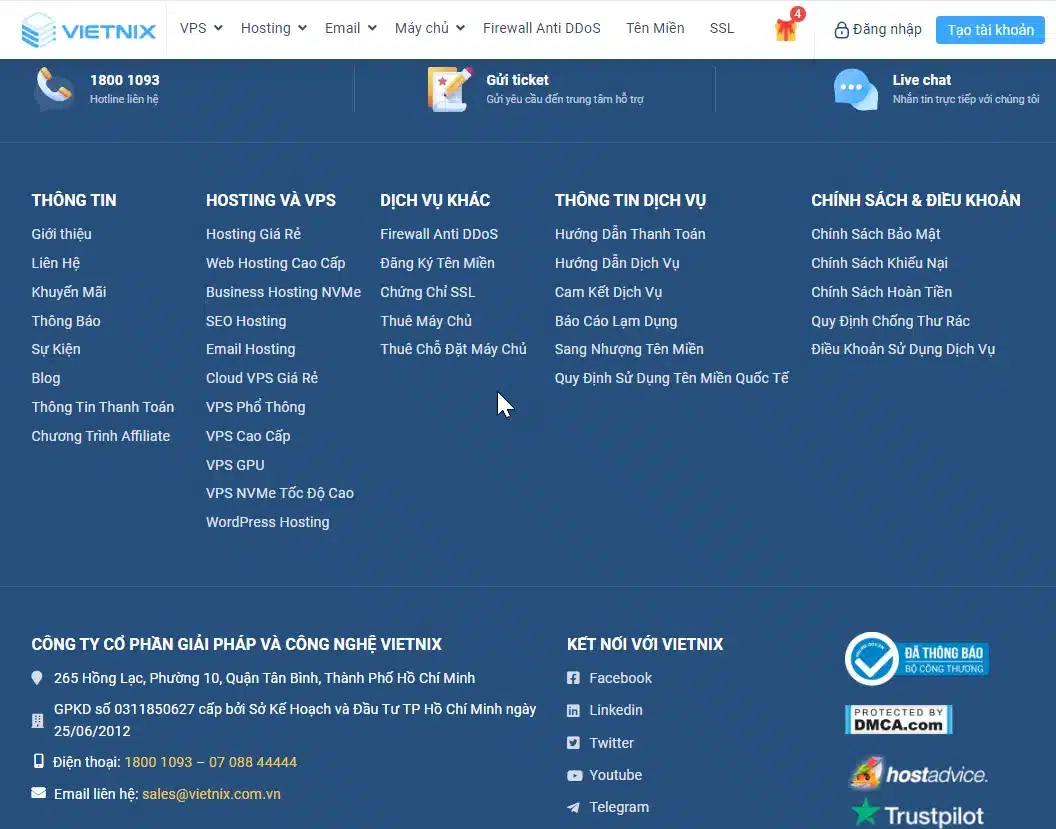Open the Giới thiệu link
The width and height of the screenshot is (1056, 829).
tap(61, 234)
